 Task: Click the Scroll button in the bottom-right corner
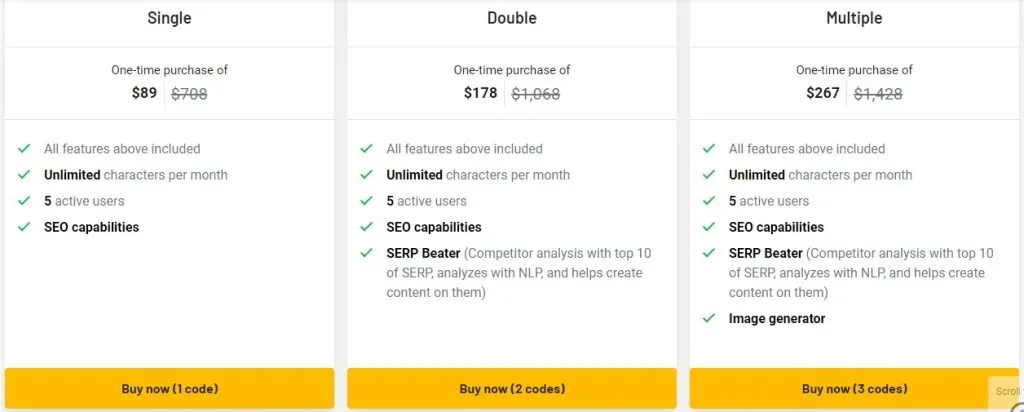pos(1008,392)
